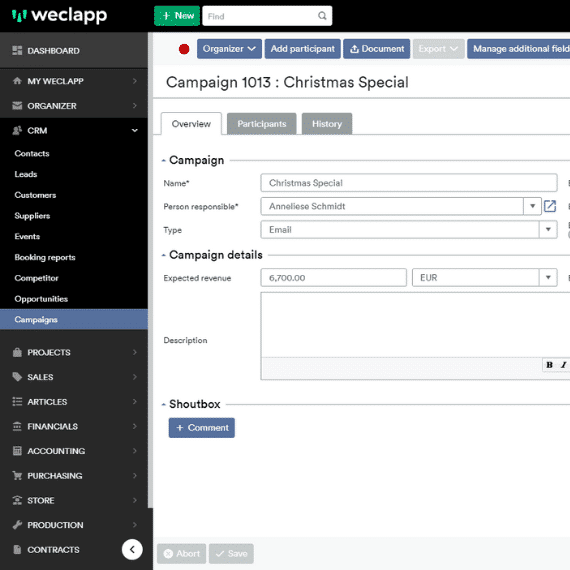
Task: Click the Production wrench icon
Action: [17, 525]
